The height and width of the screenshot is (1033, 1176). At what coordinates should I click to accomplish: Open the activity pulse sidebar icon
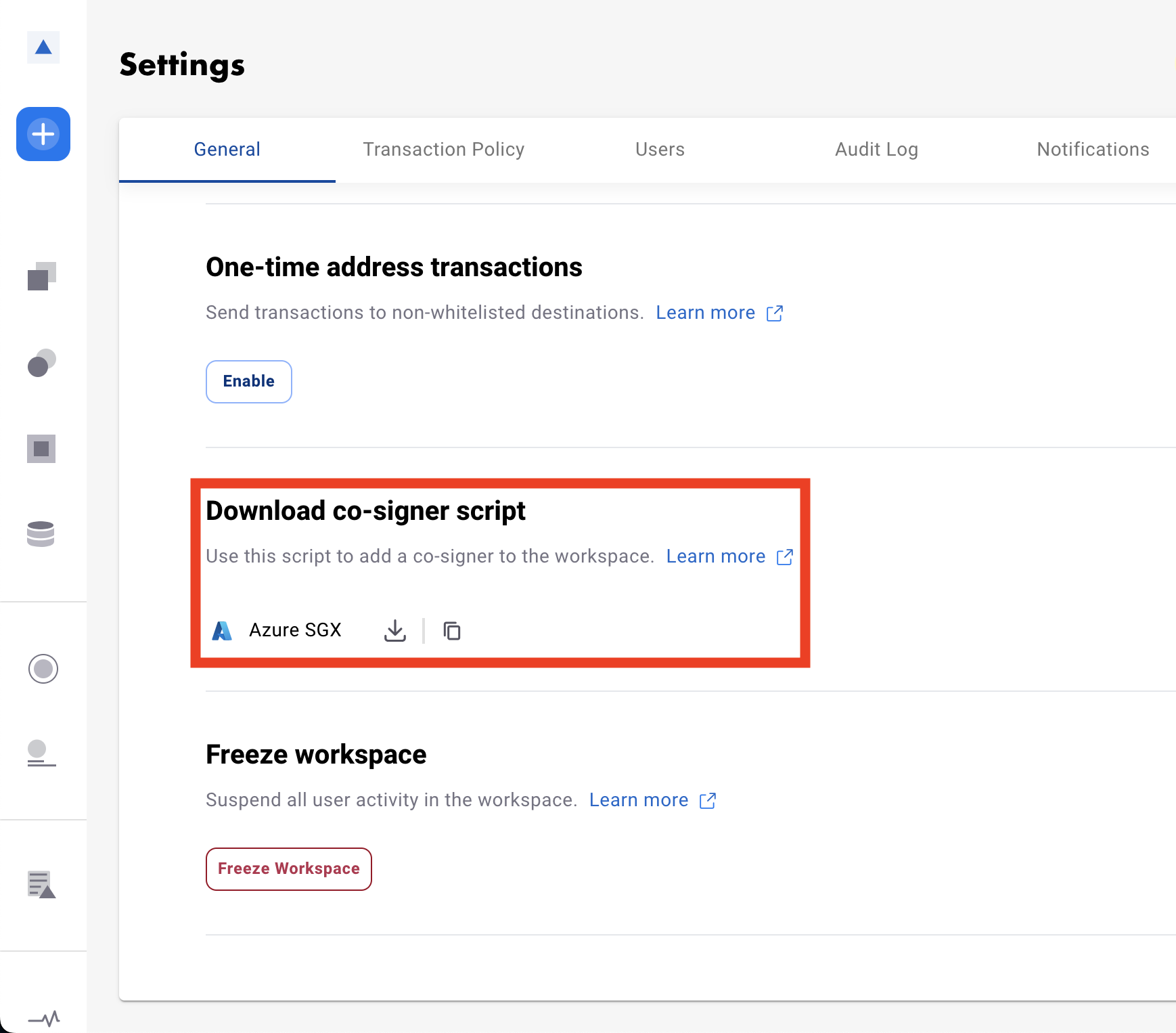tap(44, 1018)
